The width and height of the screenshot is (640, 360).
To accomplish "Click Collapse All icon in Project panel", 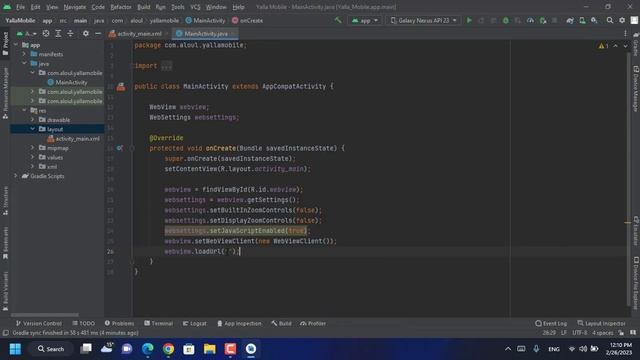I will click(x=70, y=33).
